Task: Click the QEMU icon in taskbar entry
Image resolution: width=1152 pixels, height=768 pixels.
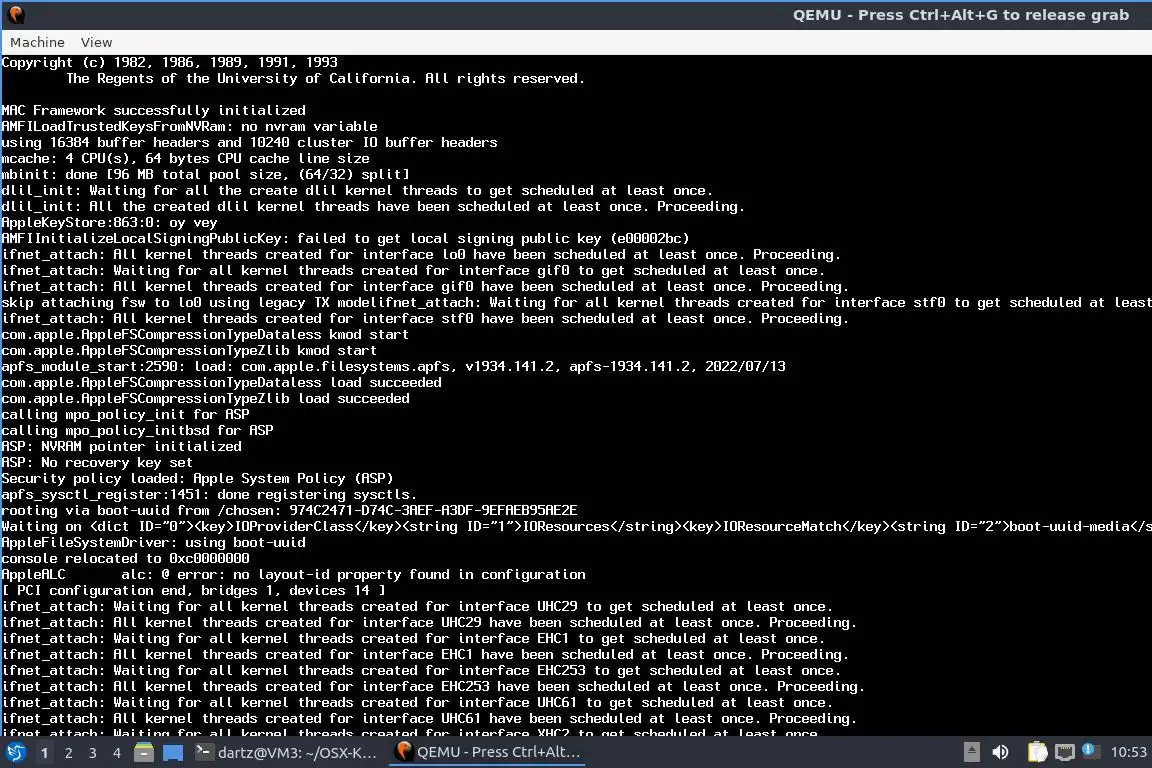Action: [x=403, y=751]
